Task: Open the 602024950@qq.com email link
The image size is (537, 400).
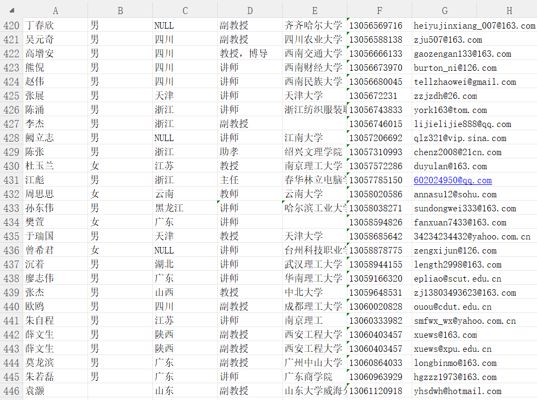Action: pos(452,180)
